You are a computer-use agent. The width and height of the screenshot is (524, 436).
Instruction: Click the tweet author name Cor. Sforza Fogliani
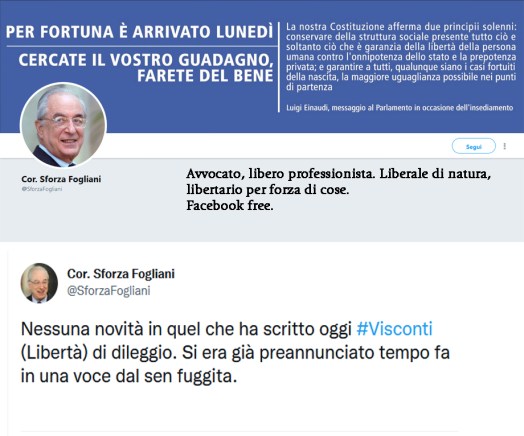click(x=121, y=274)
